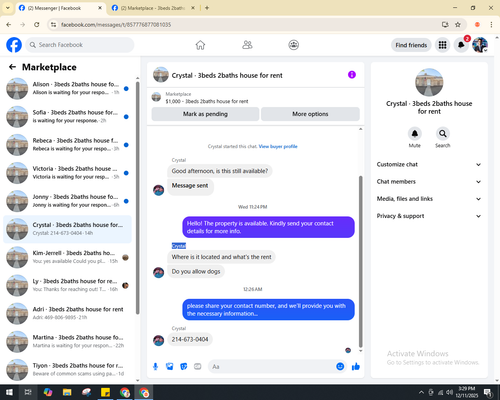Open the Windows Start menu

pos(9,392)
